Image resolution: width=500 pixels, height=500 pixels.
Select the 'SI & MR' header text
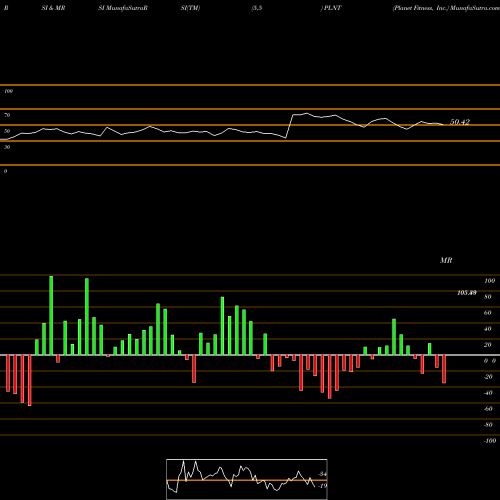(x=53, y=8)
